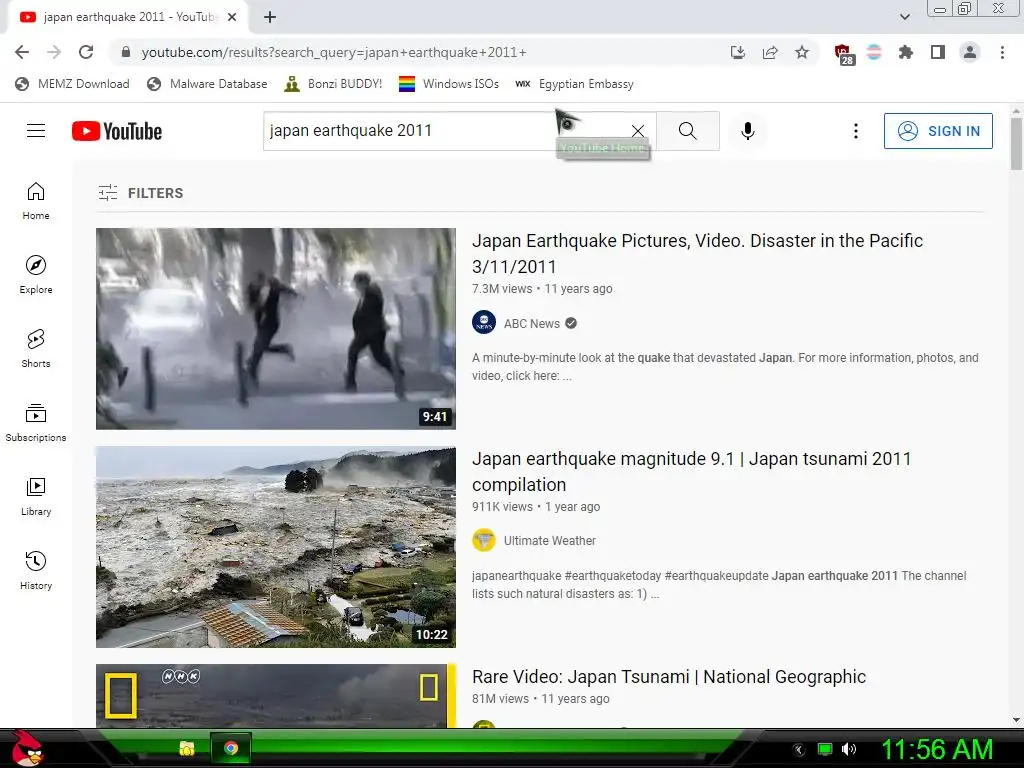Click the URL address bar
Screen dimensions: 1024x768
point(418,52)
